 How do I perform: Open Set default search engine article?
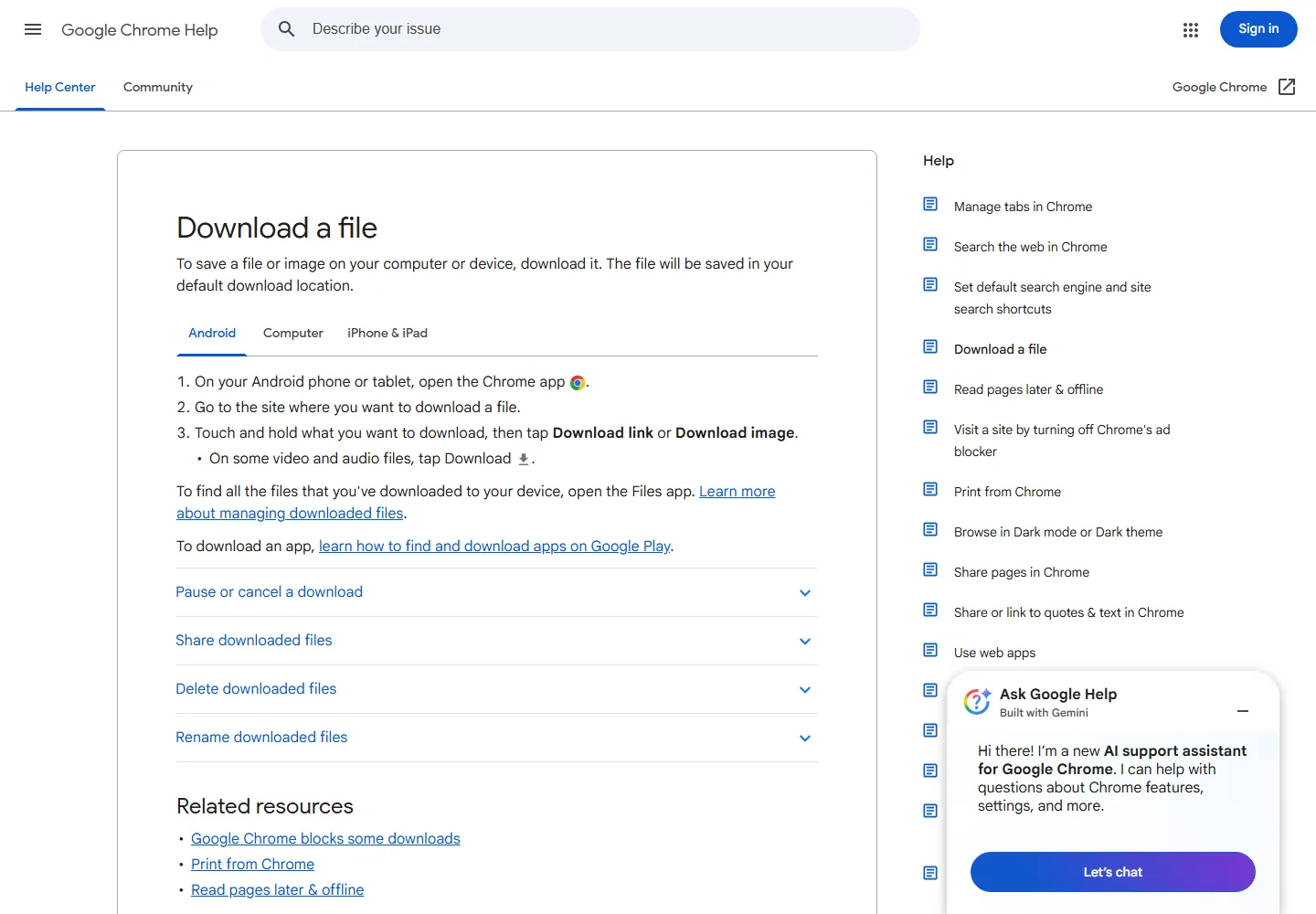(1052, 299)
